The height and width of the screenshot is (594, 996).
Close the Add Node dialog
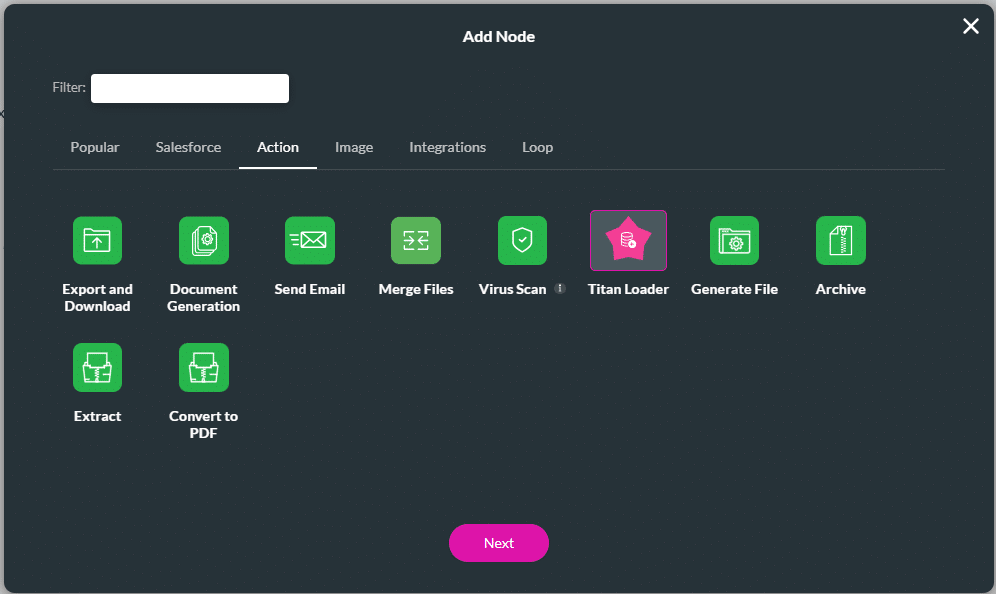[970, 26]
